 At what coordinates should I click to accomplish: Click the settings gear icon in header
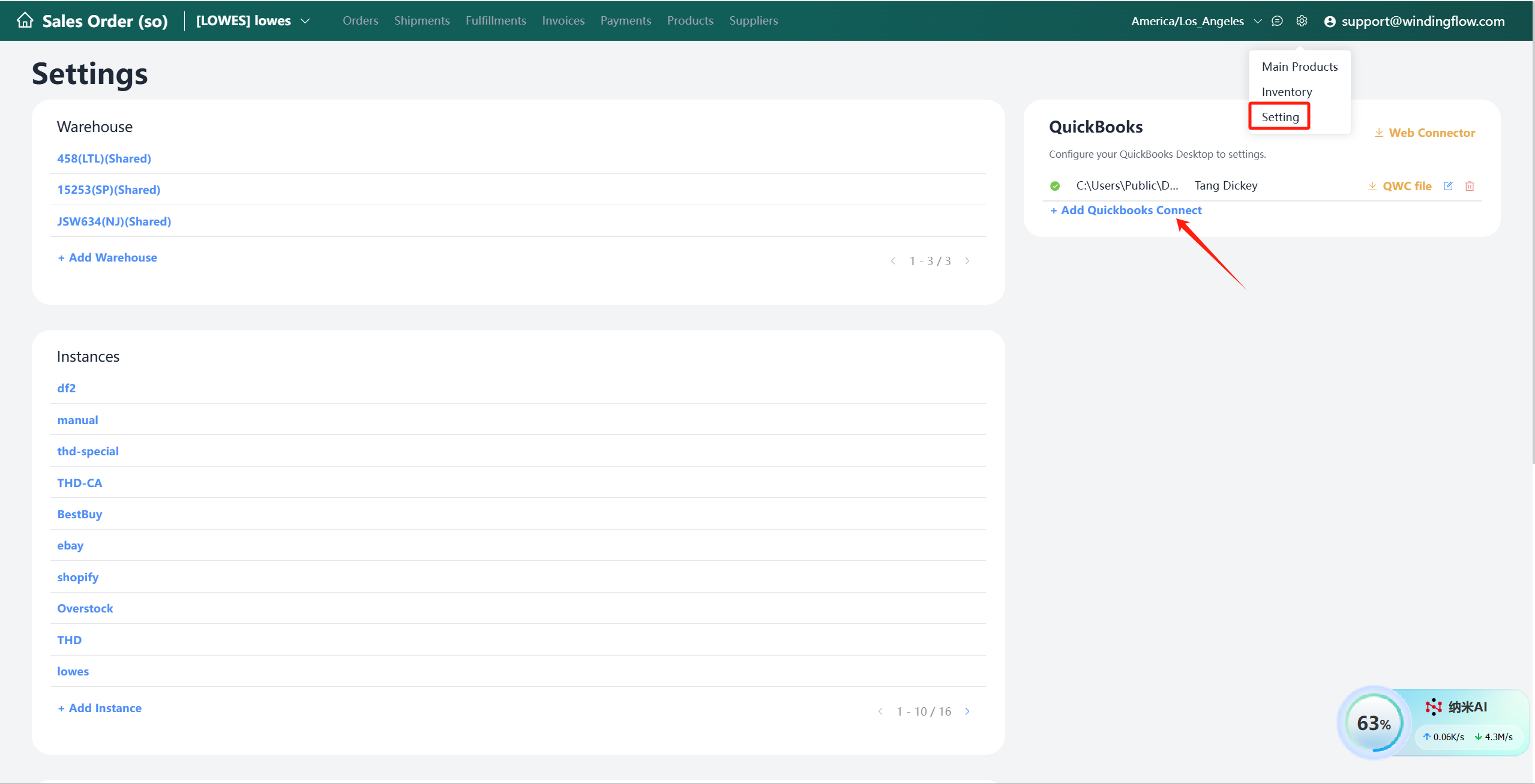click(x=1302, y=21)
